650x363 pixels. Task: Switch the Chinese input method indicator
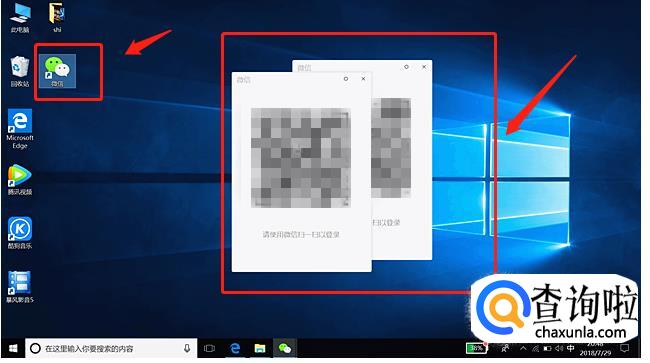570,348
